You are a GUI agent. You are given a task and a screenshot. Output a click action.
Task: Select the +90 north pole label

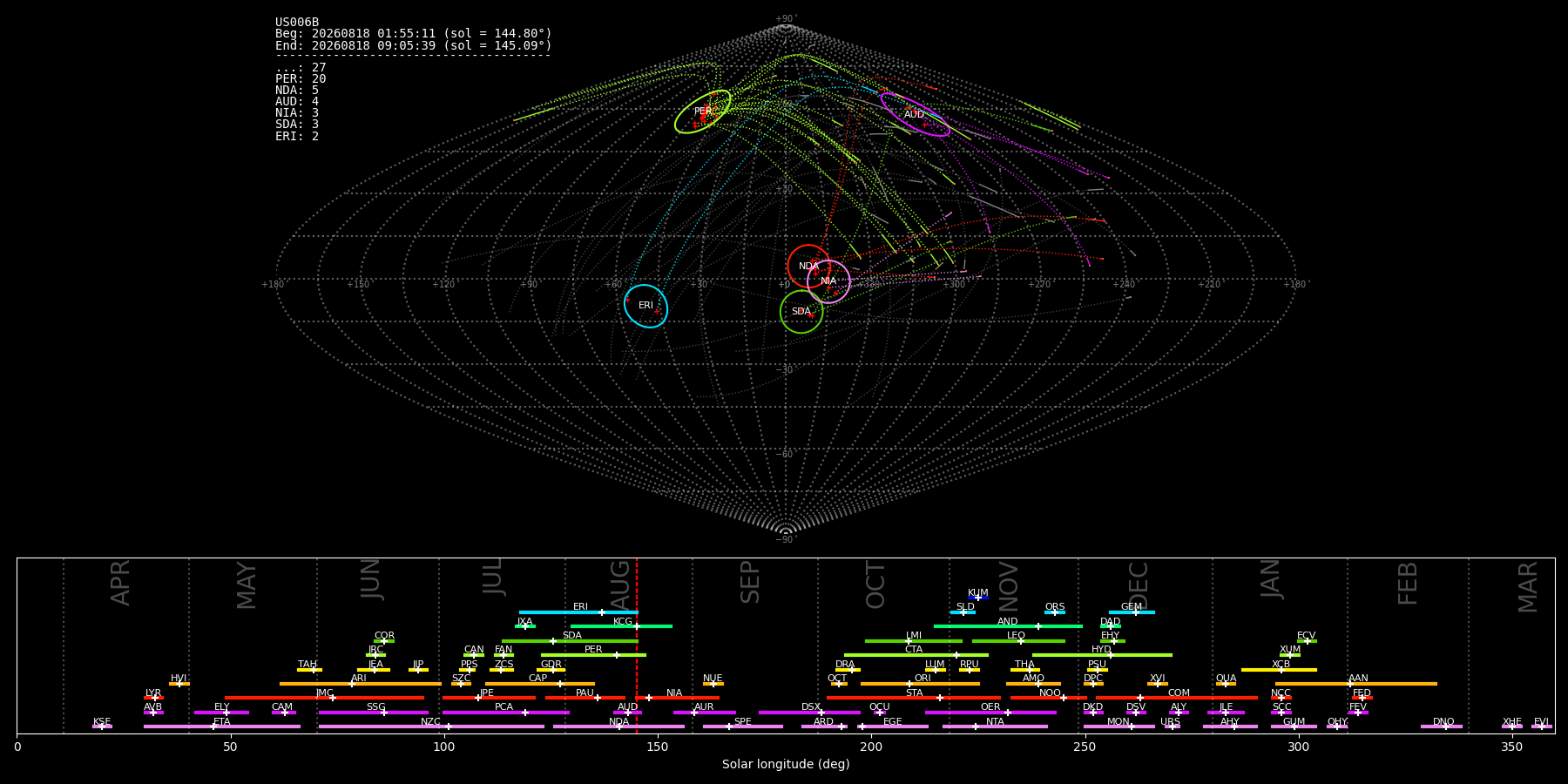(x=785, y=19)
